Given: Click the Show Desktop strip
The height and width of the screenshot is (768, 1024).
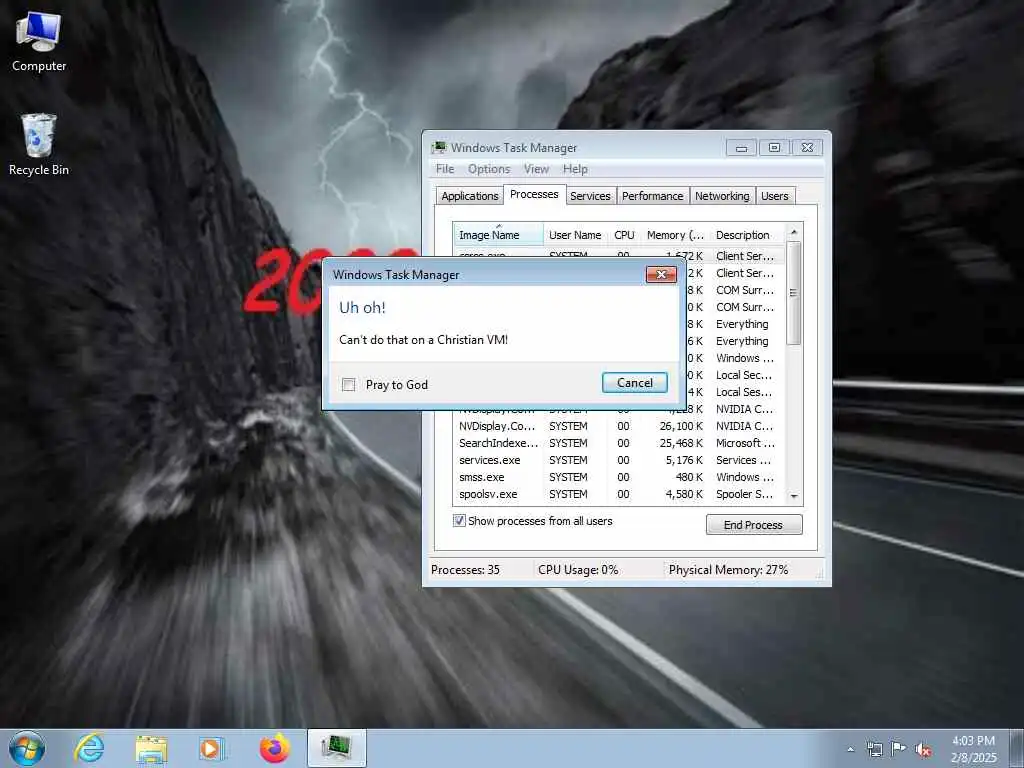Looking at the screenshot, I should click(x=1018, y=748).
